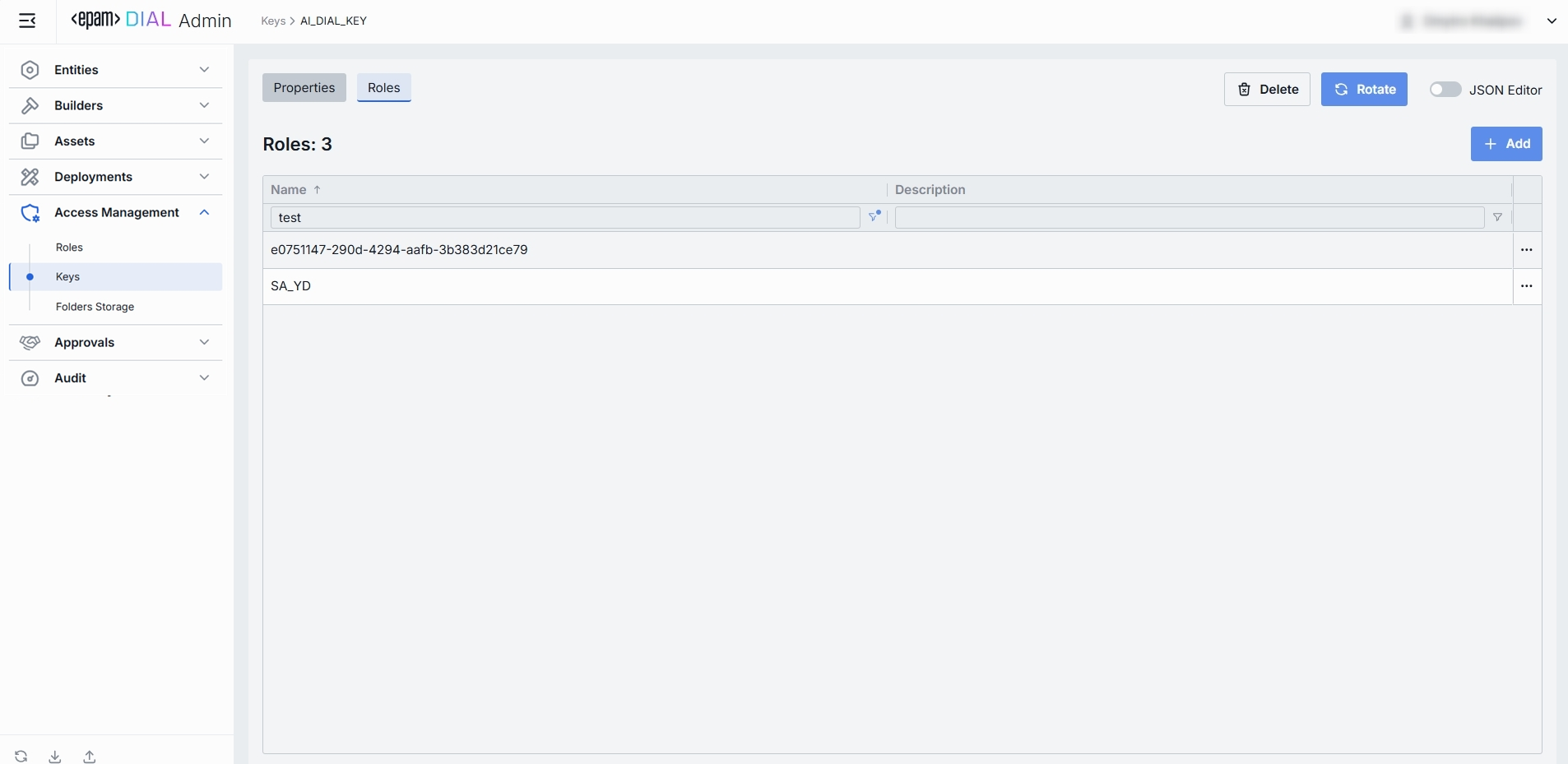Click the refresh icon in bottom bar
The width and height of the screenshot is (1568, 764).
pos(21,757)
